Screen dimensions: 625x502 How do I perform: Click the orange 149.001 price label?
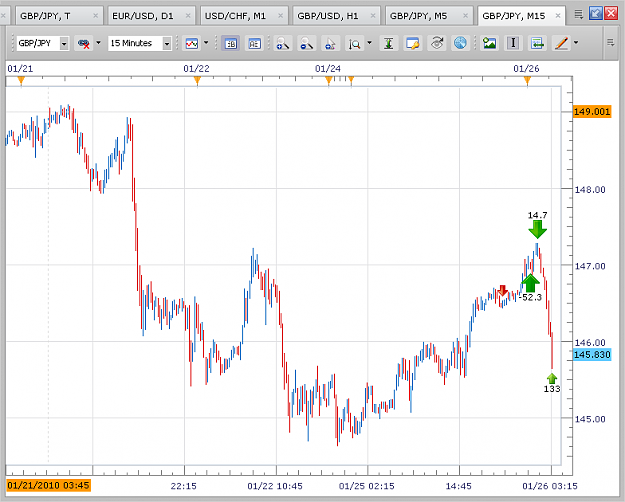(x=592, y=111)
